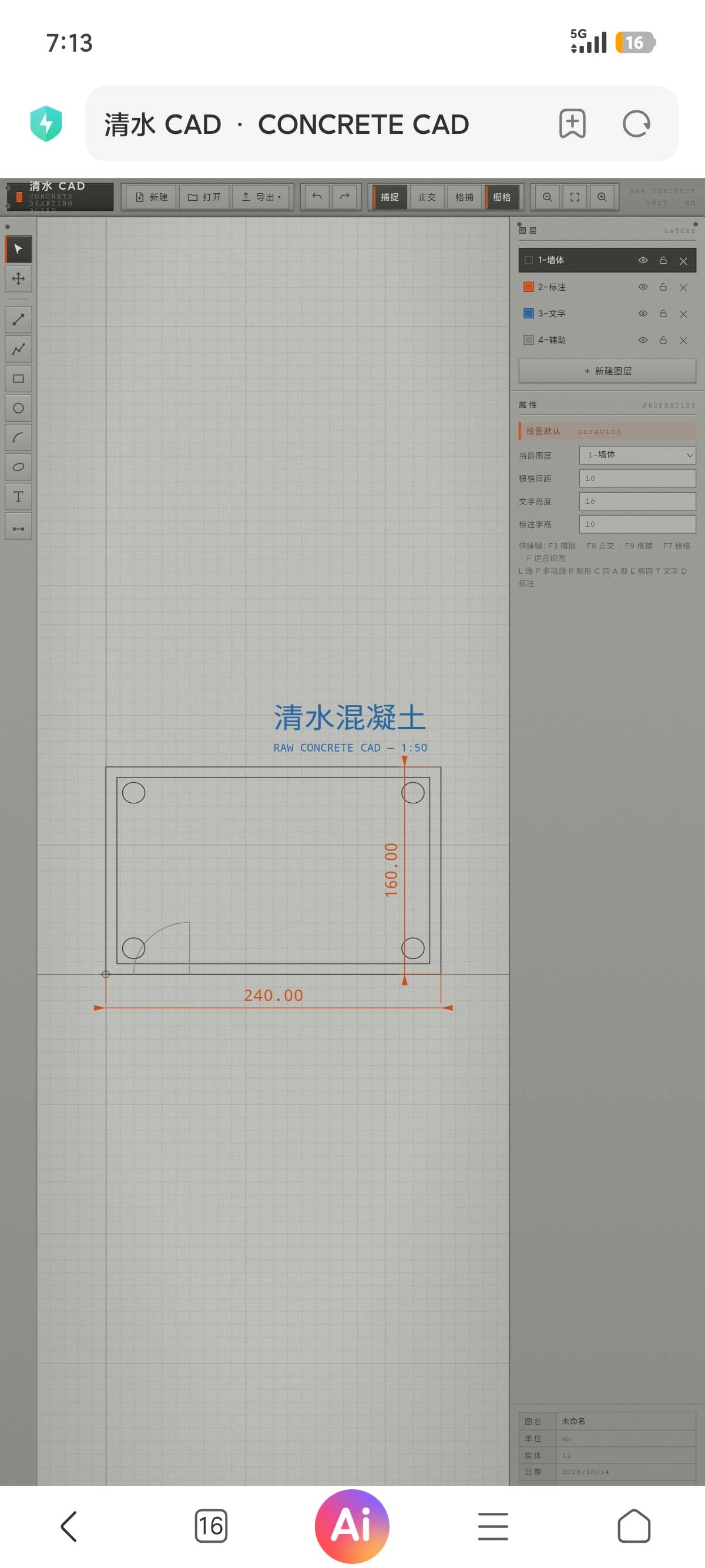Edit the 栅格间距 value field

637,479
